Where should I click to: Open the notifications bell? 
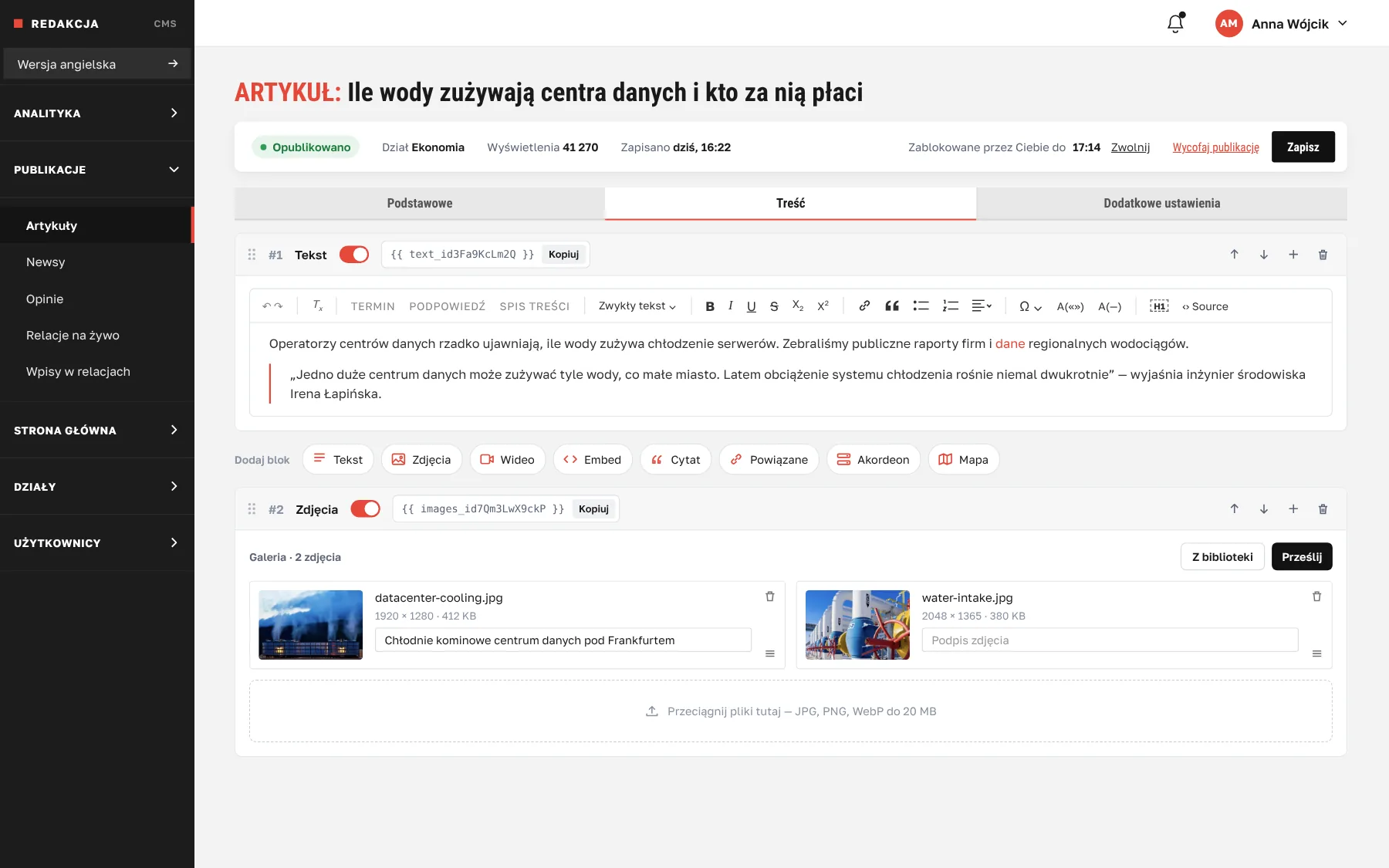coord(1175,23)
